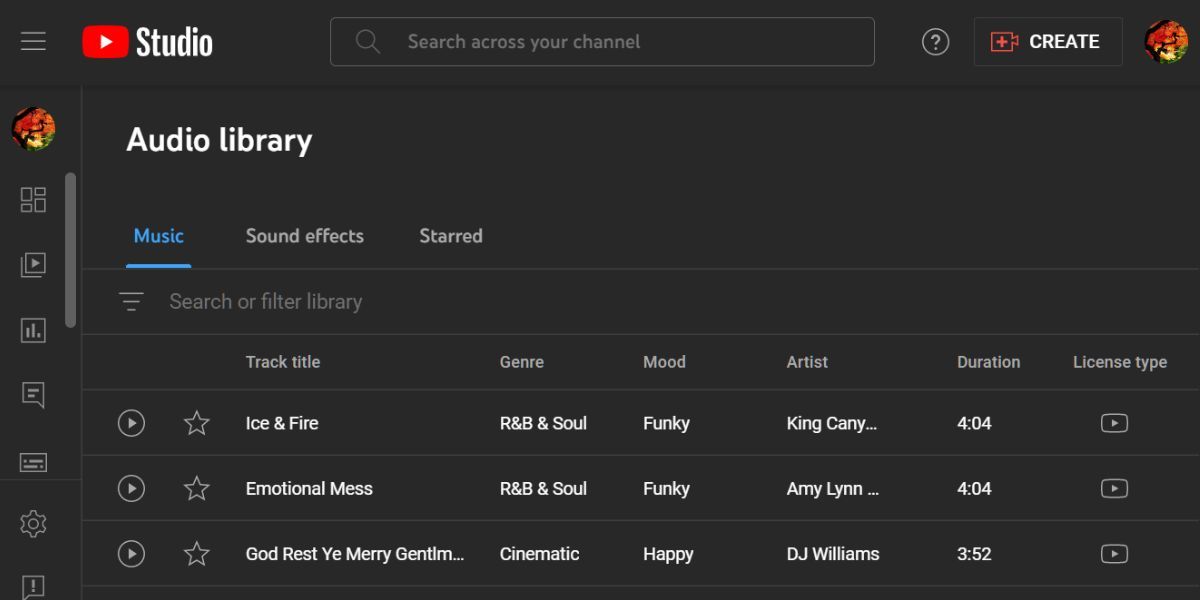The height and width of the screenshot is (600, 1200).
Task: Open Analytics from the sidebar
Action: click(33, 330)
